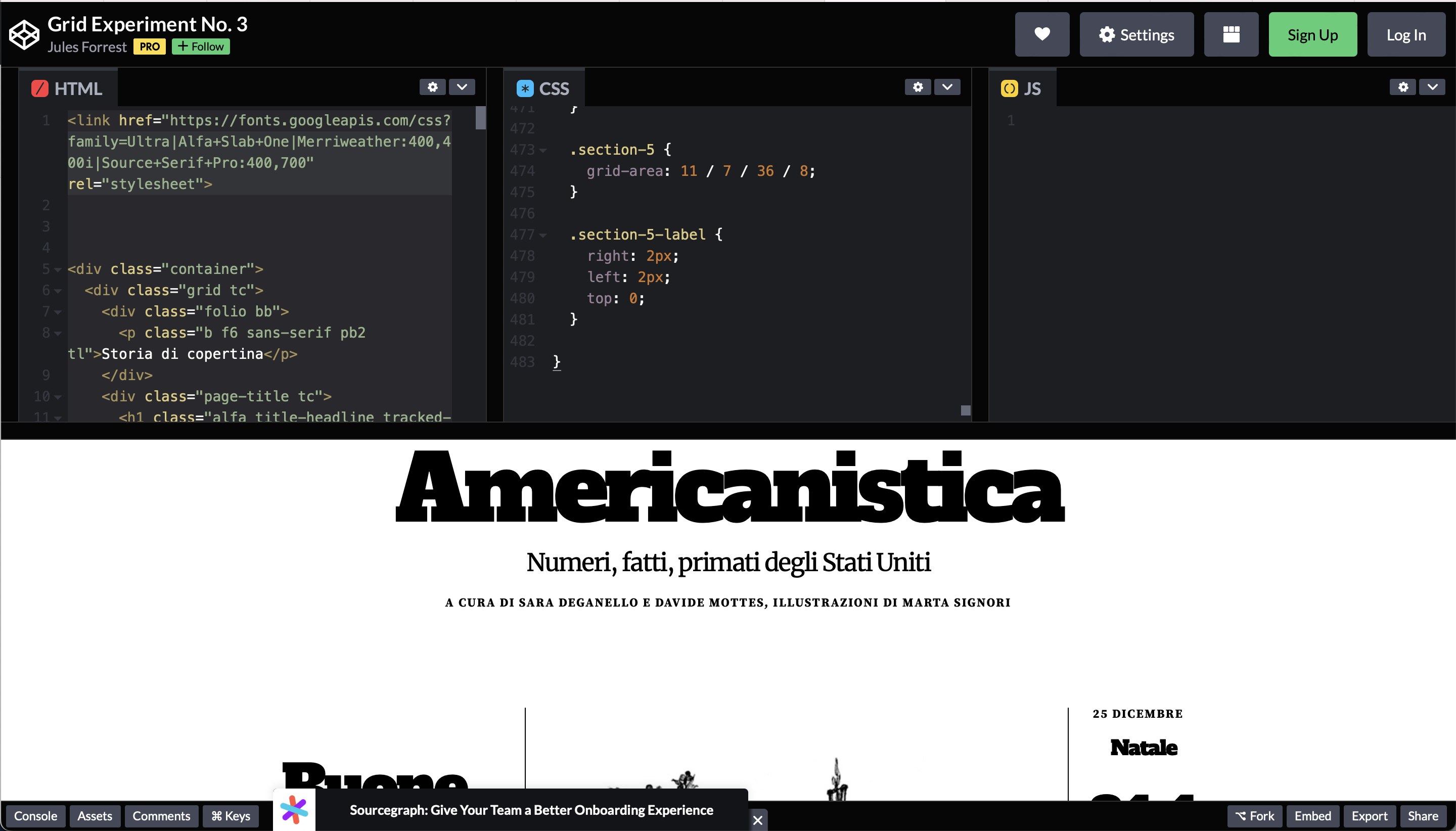Click the Sourcegraph ad logo
This screenshot has width=1456, height=831.
point(295,810)
